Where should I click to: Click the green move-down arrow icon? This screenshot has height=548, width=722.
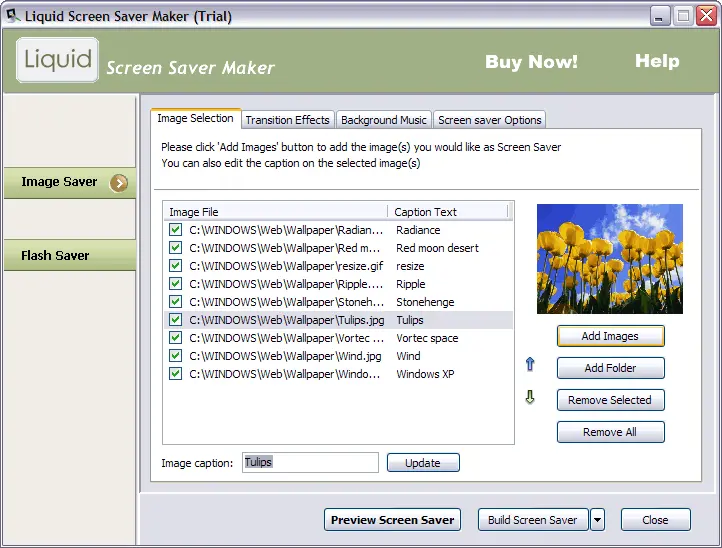530,398
